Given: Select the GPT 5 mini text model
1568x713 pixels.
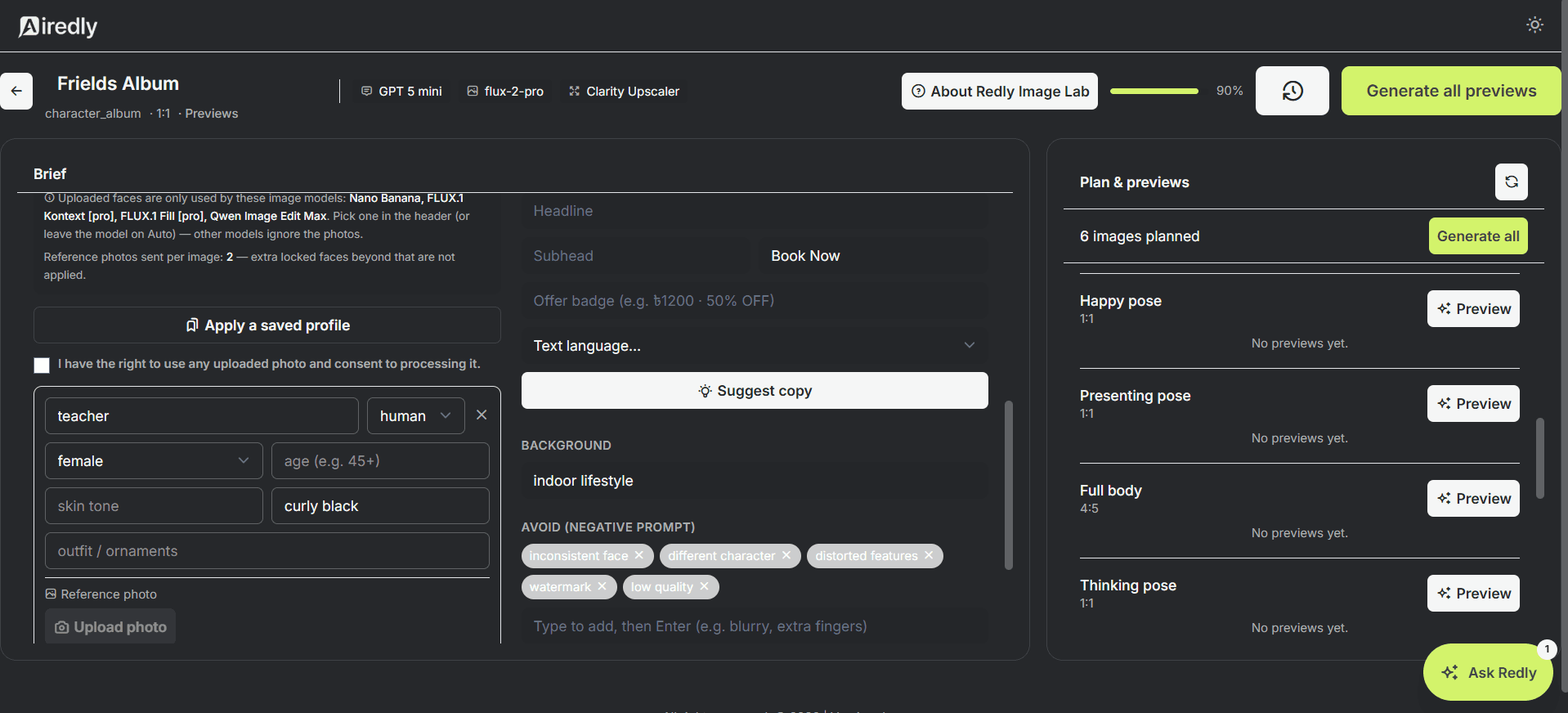Looking at the screenshot, I should click(401, 92).
